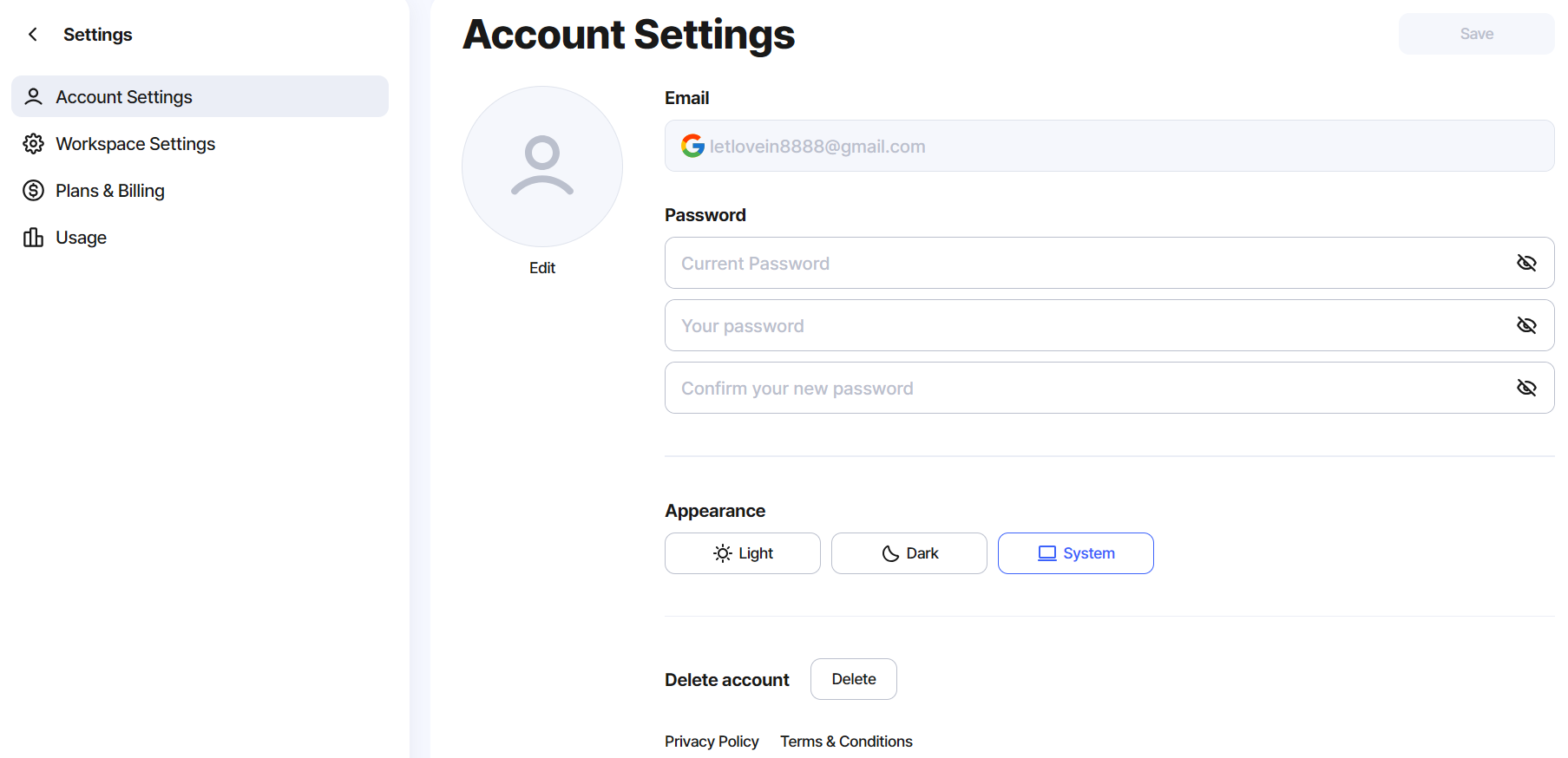Click the bar chart icon beside Usage

(x=33, y=237)
